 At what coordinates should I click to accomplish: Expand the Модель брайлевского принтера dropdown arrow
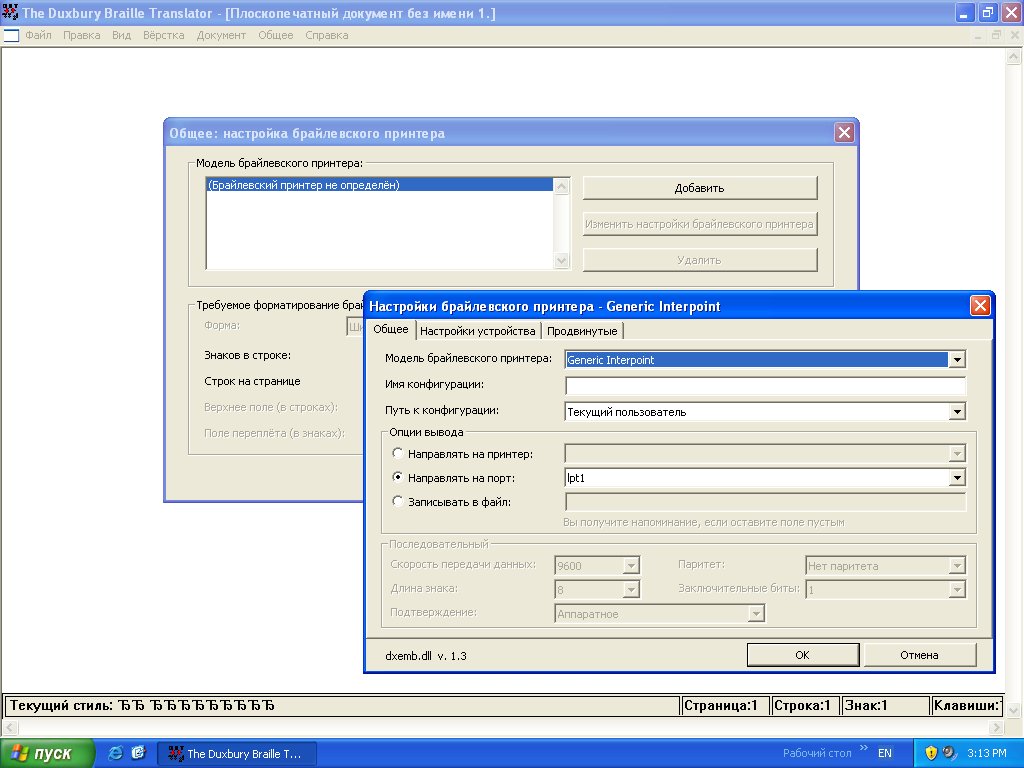click(957, 359)
